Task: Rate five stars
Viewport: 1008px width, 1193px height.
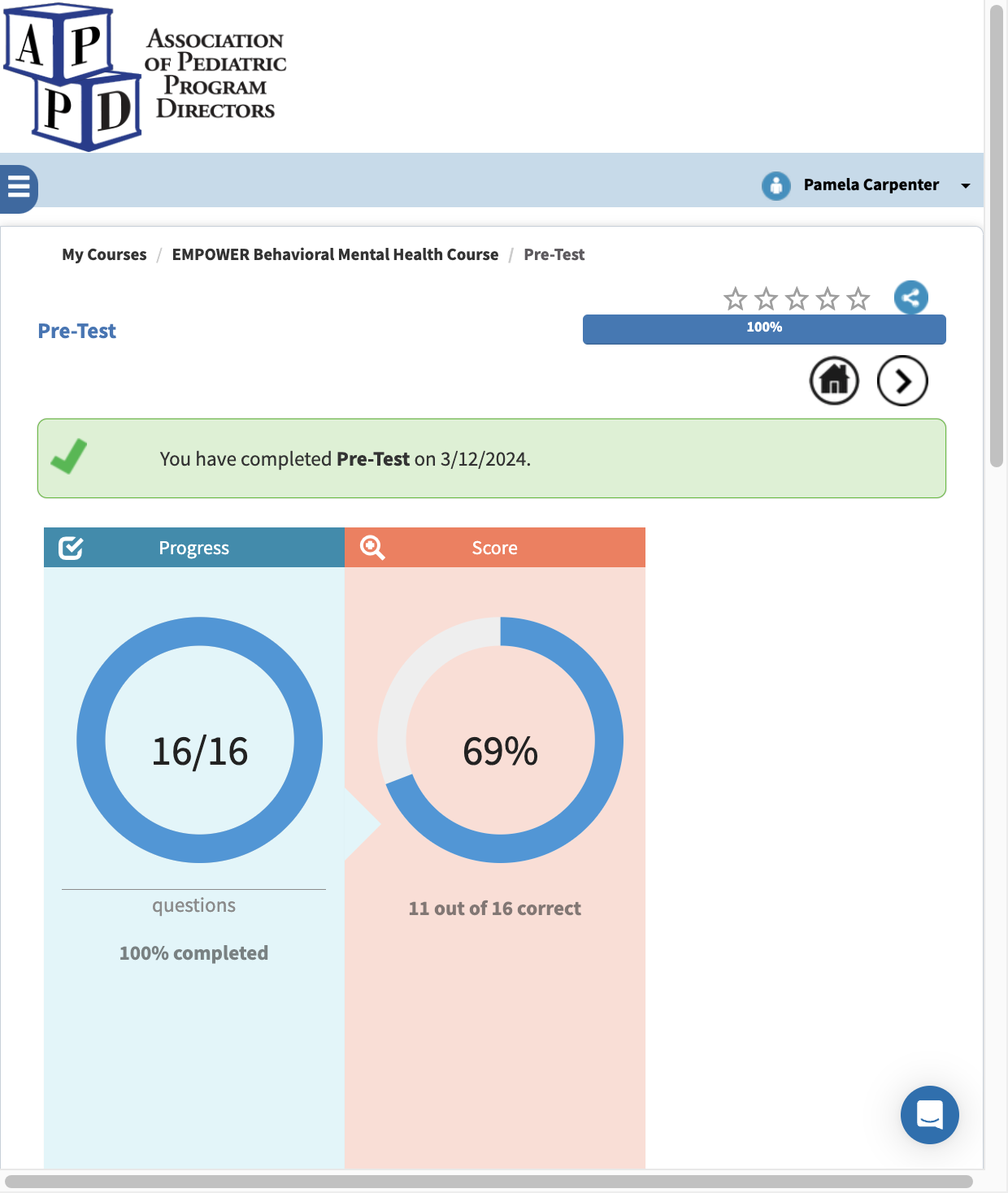Action: coord(858,299)
